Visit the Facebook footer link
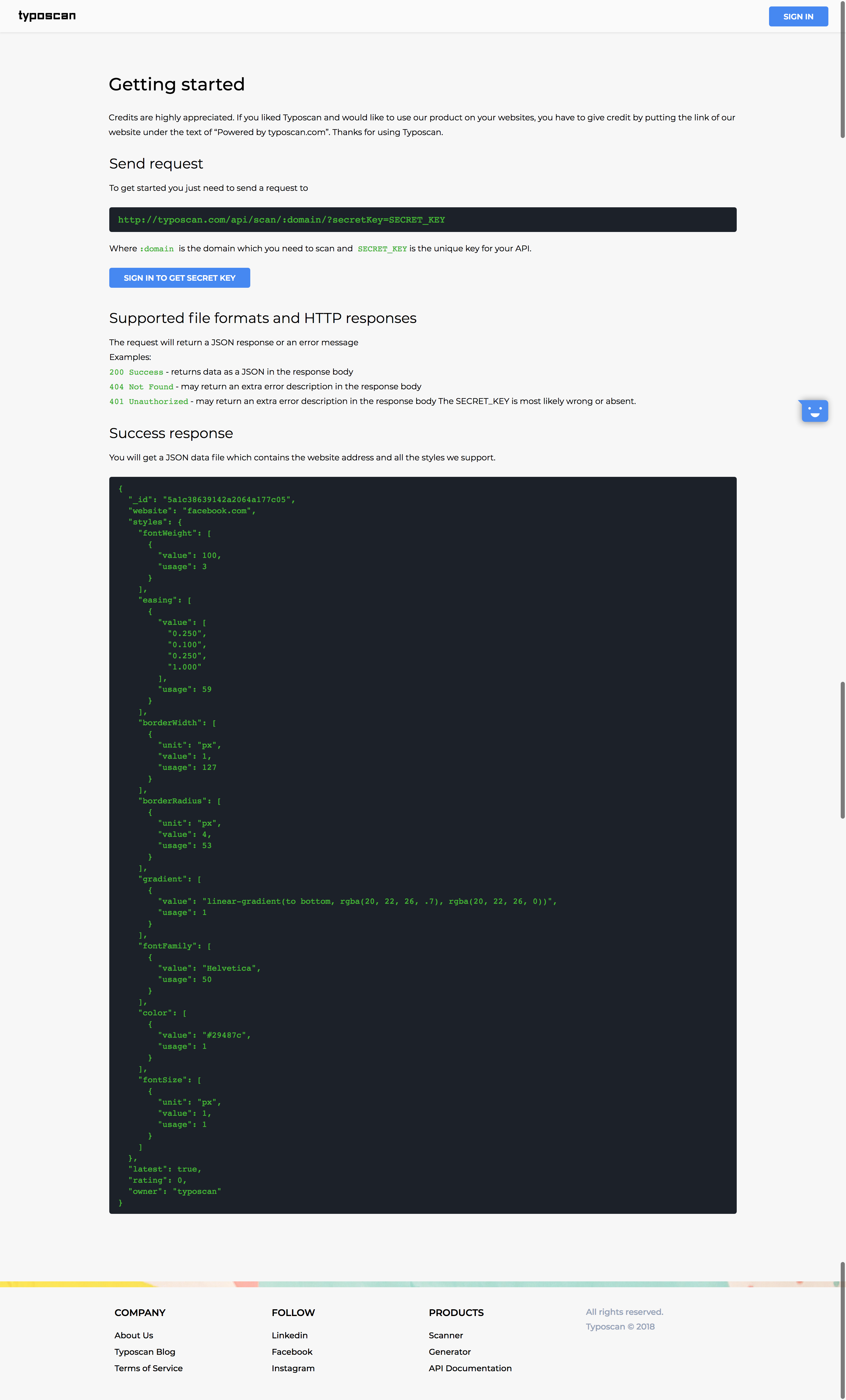The height and width of the screenshot is (1400, 846). click(x=292, y=1352)
